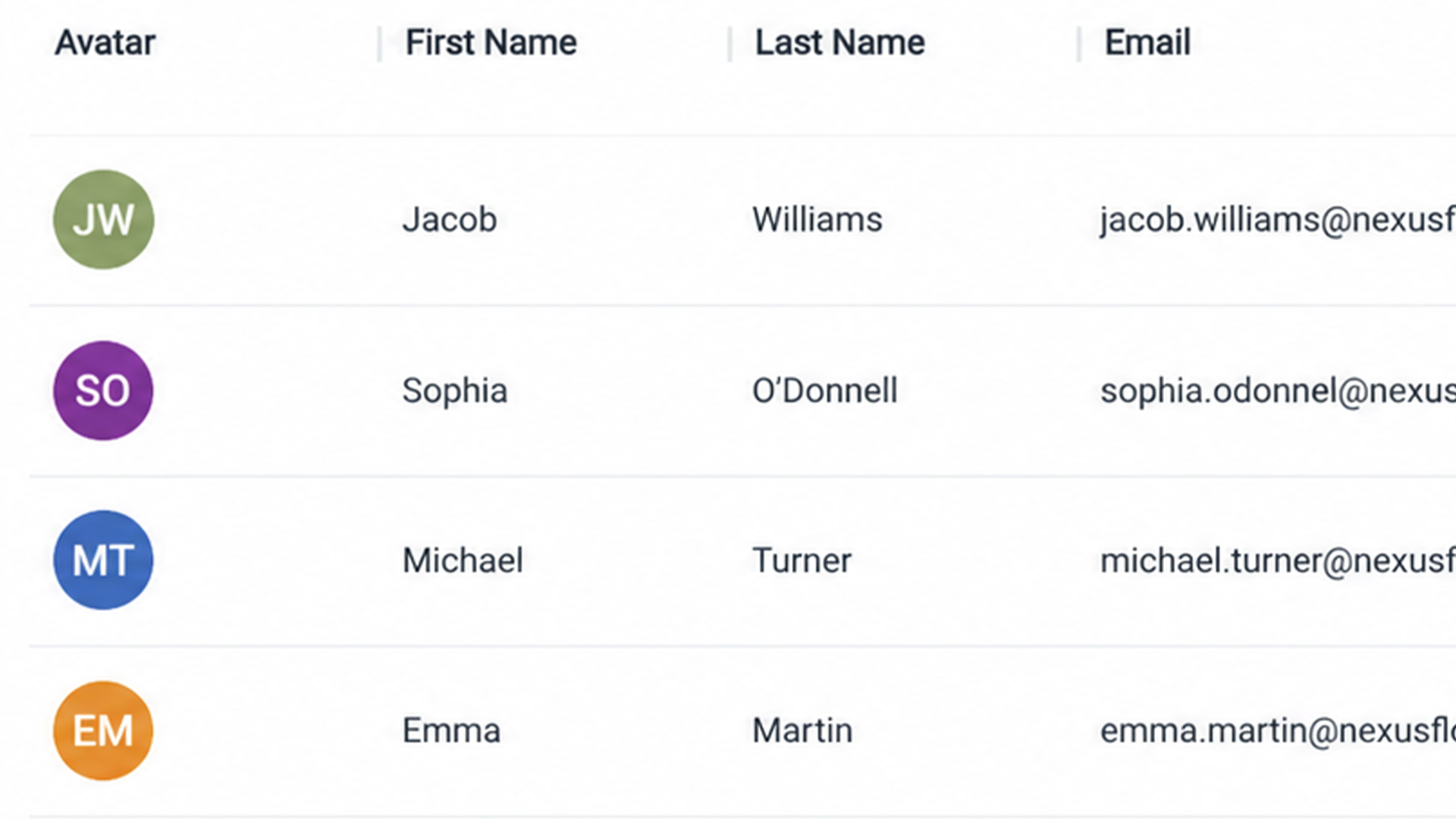
Task: Click the purple SO avatar
Action: (x=103, y=391)
